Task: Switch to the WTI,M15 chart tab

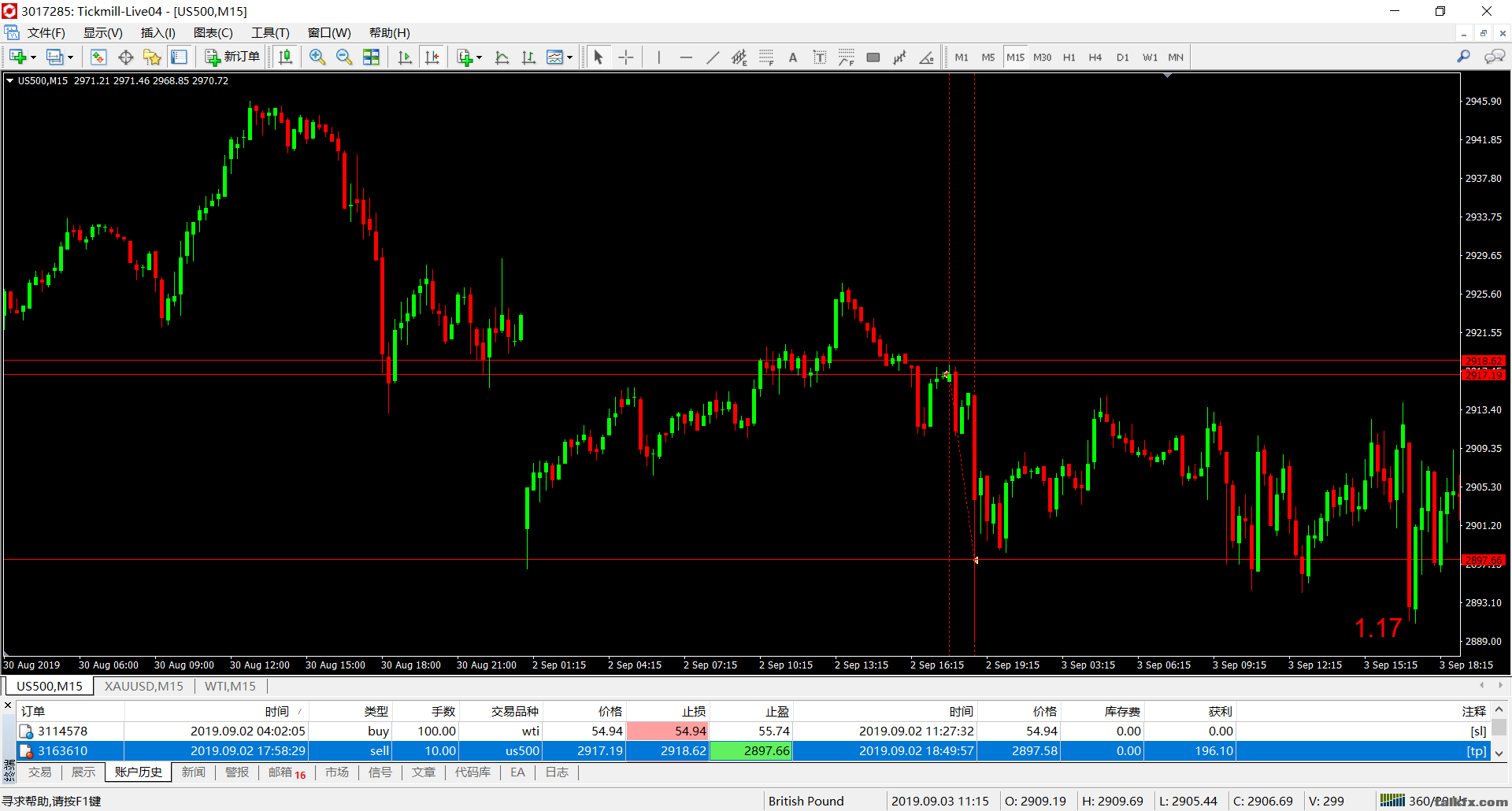Action: (x=230, y=686)
